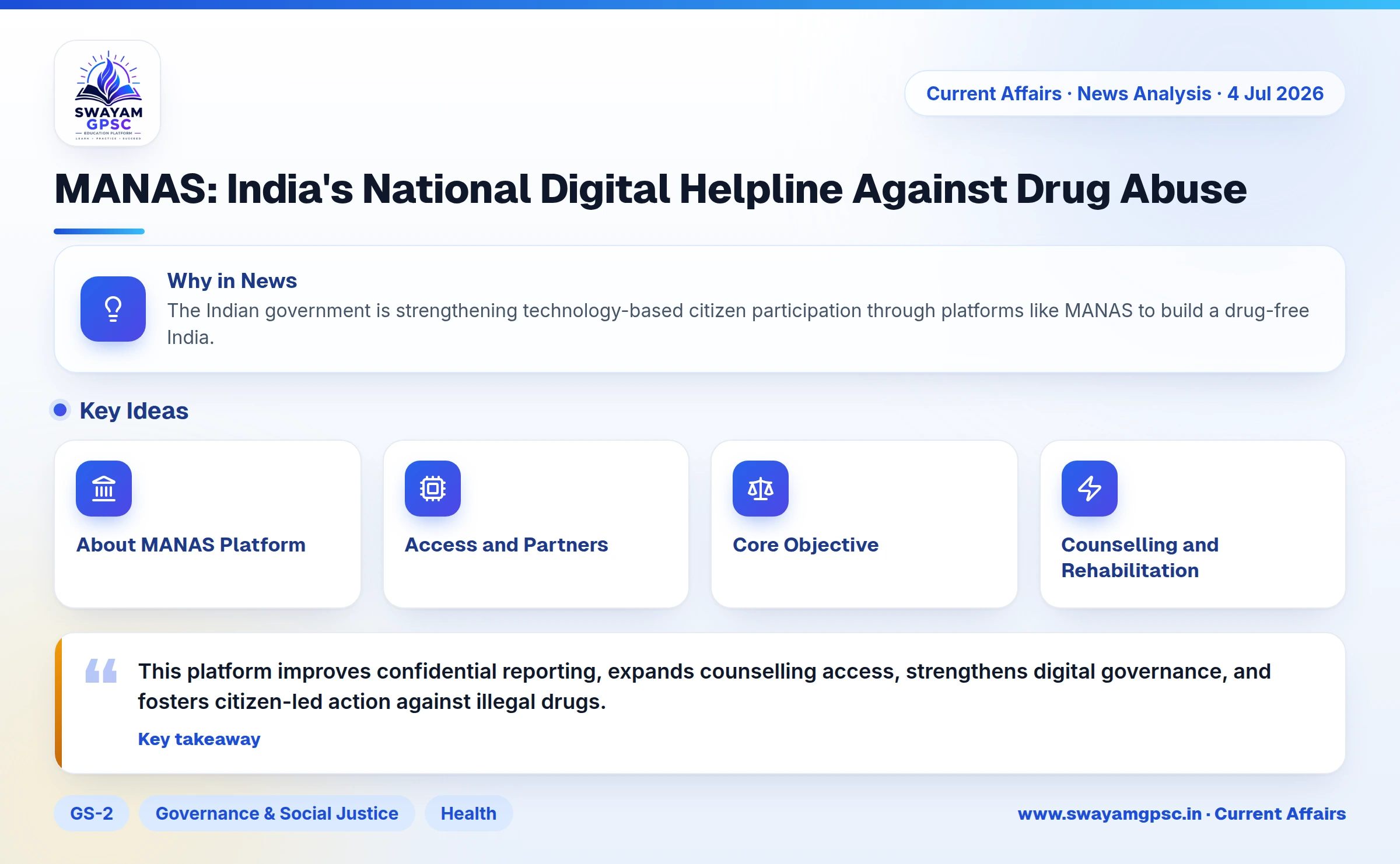Select the GS-2 tag
1400x864 pixels.
click(92, 813)
